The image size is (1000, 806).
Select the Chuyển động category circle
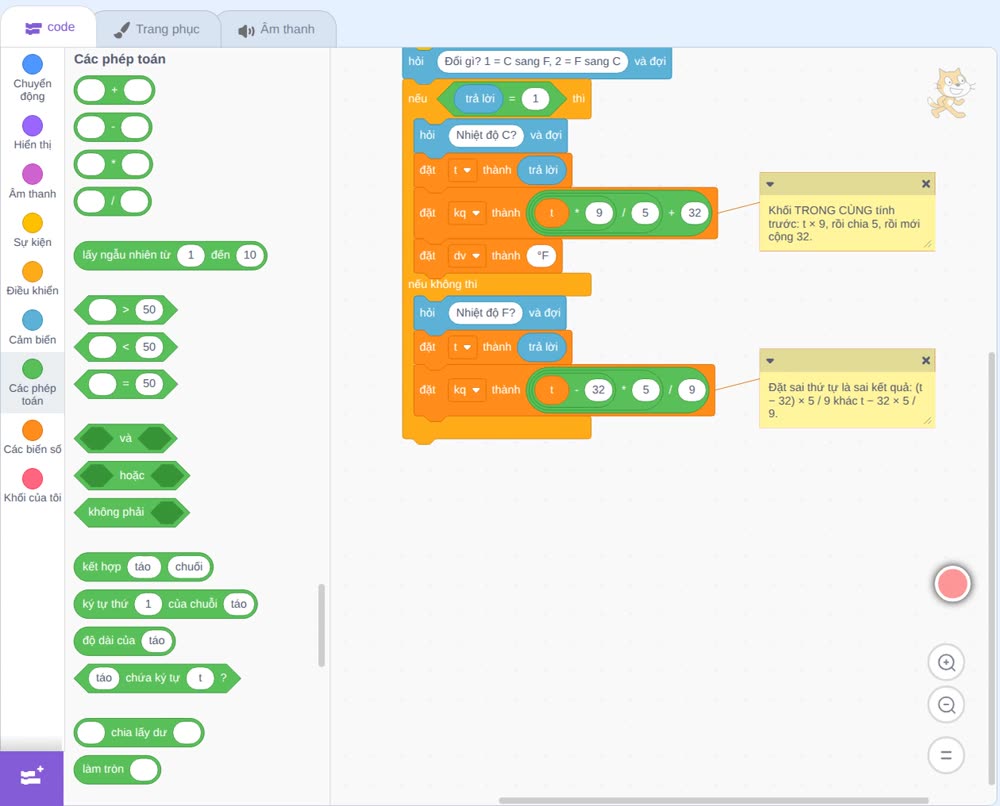(x=33, y=64)
